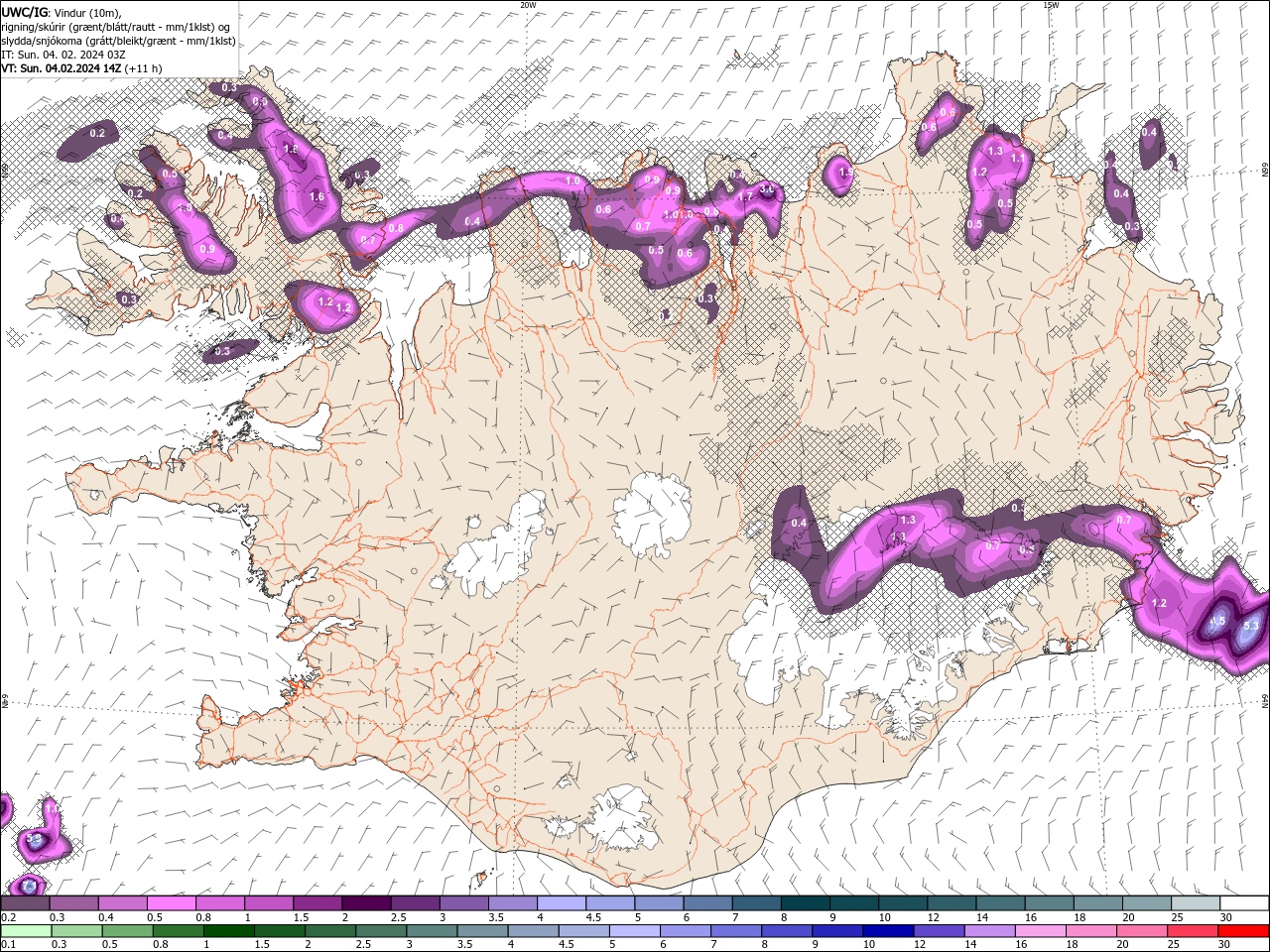Click the 'slydda/snjókoma' legend description line
This screenshot has width=1270, height=952.
click(119, 41)
